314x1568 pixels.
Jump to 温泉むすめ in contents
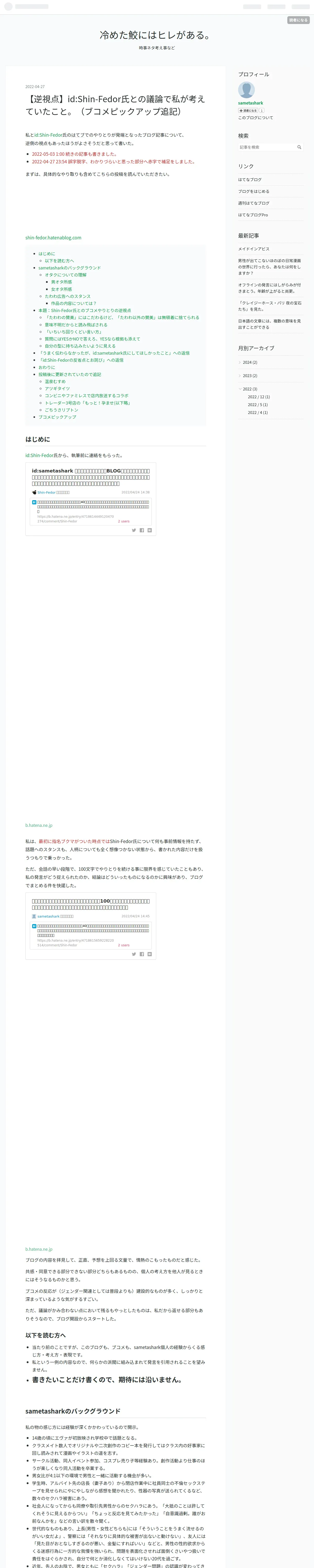(x=55, y=382)
